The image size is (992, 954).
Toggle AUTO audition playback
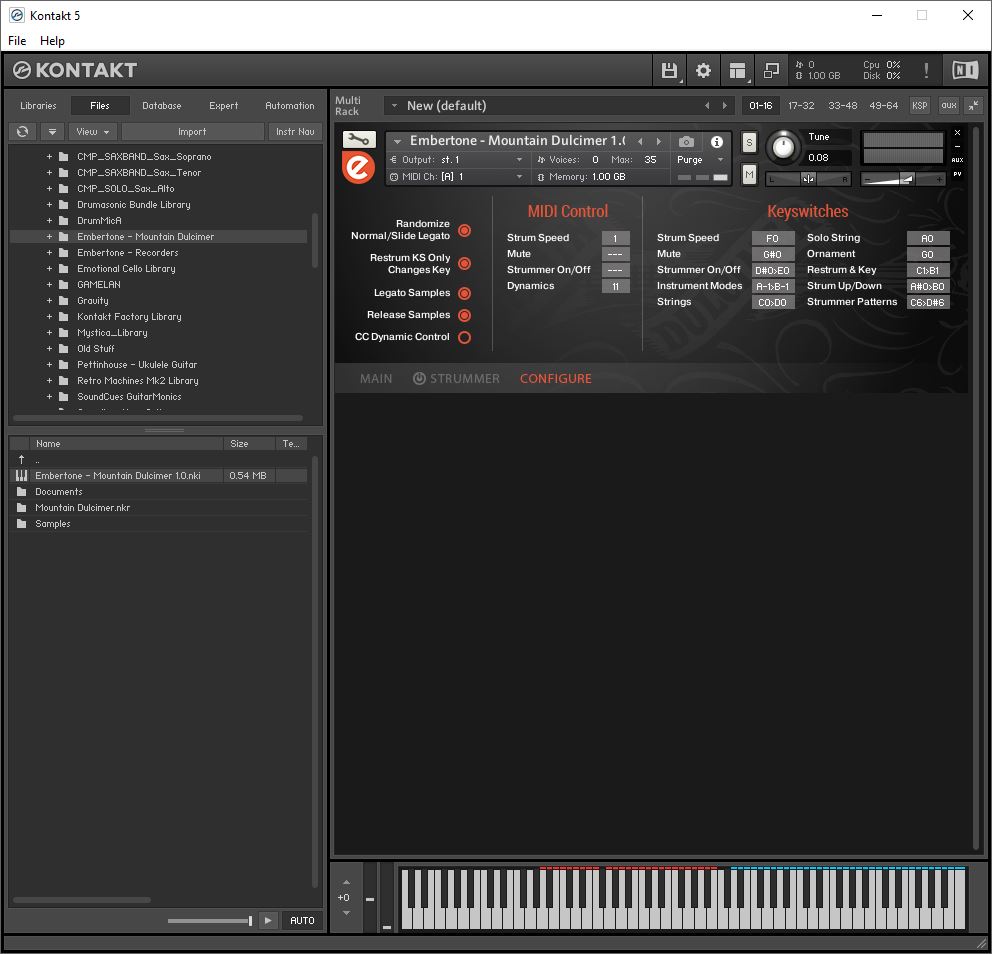tap(302, 920)
